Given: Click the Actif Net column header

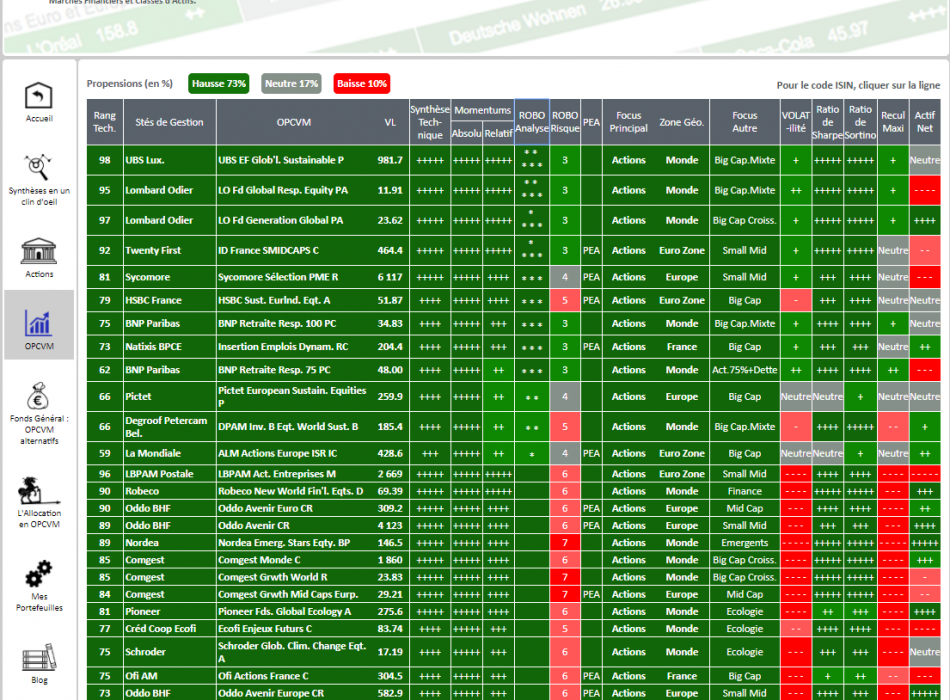Looking at the screenshot, I should point(925,122).
